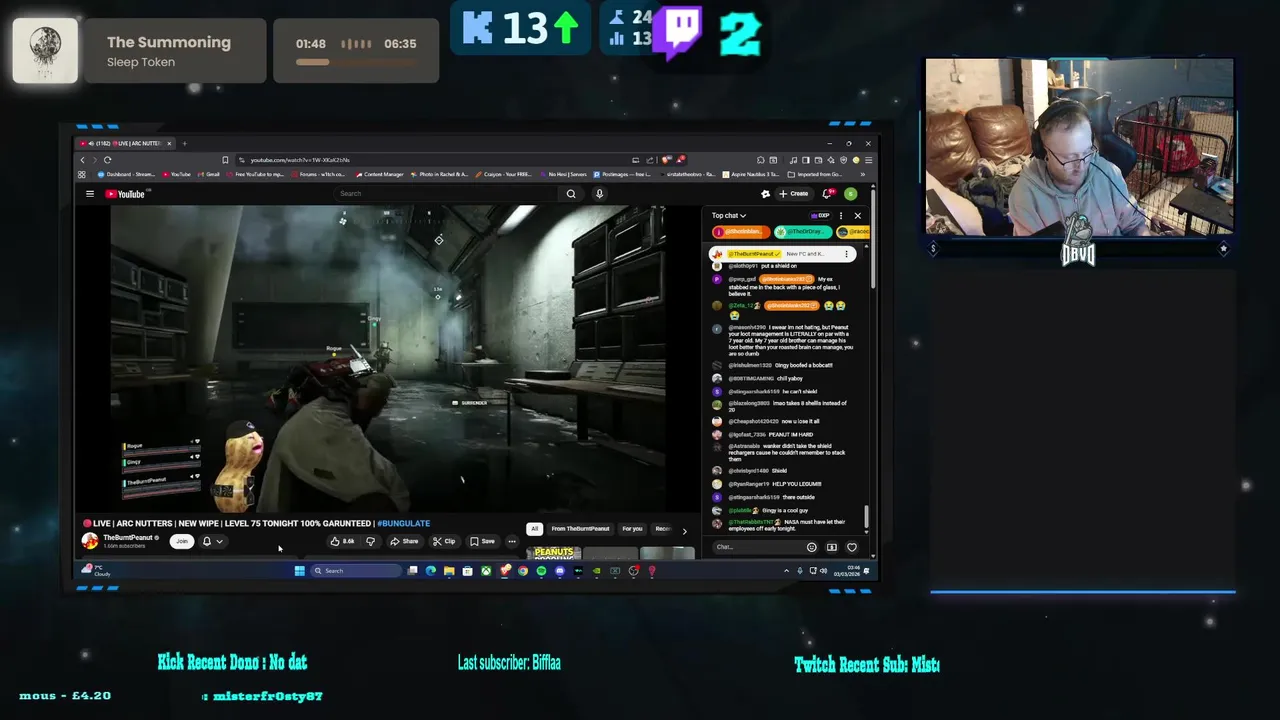Click the PEANUTS recommended video thumbnail

pos(554,553)
